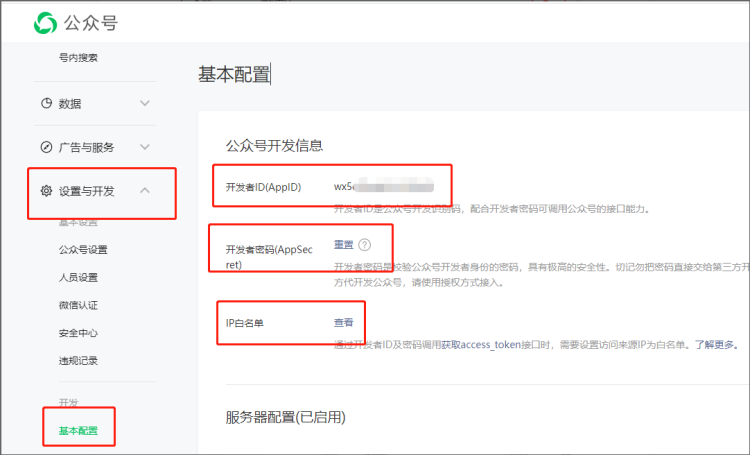
Task: Click the help question mark next to 重置
Action: [365, 245]
